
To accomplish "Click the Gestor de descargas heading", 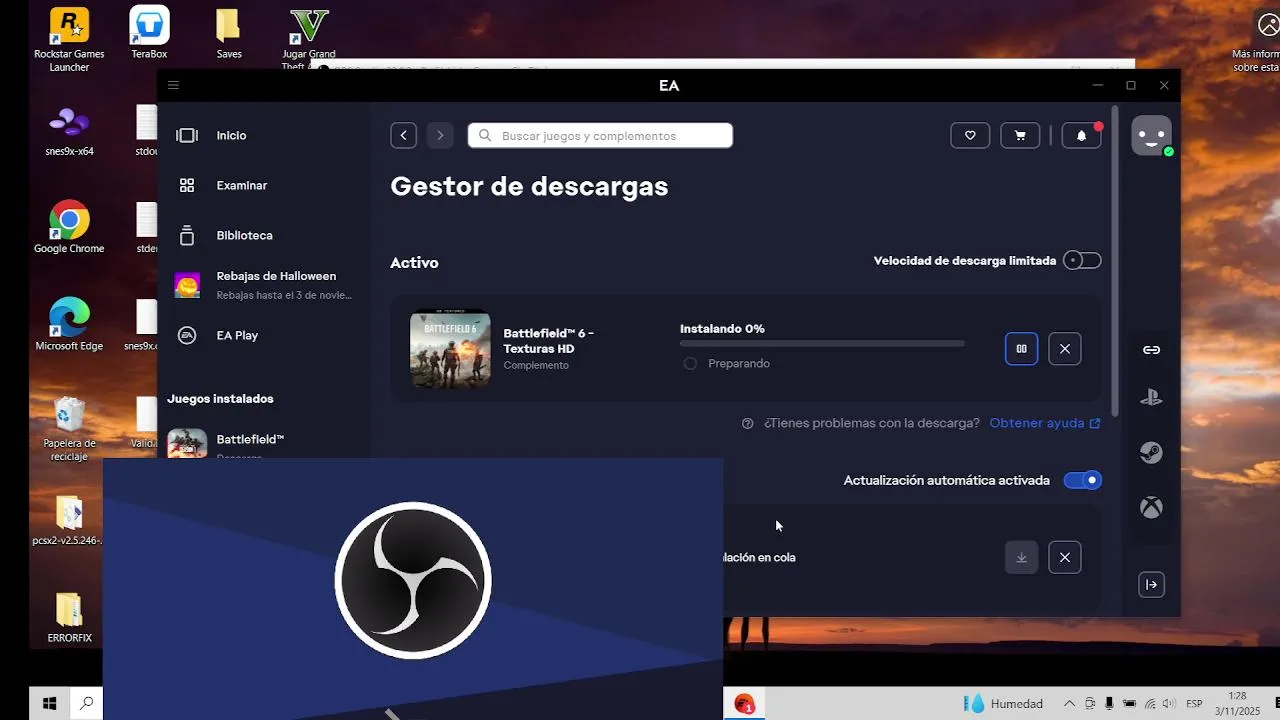I will point(529,186).
